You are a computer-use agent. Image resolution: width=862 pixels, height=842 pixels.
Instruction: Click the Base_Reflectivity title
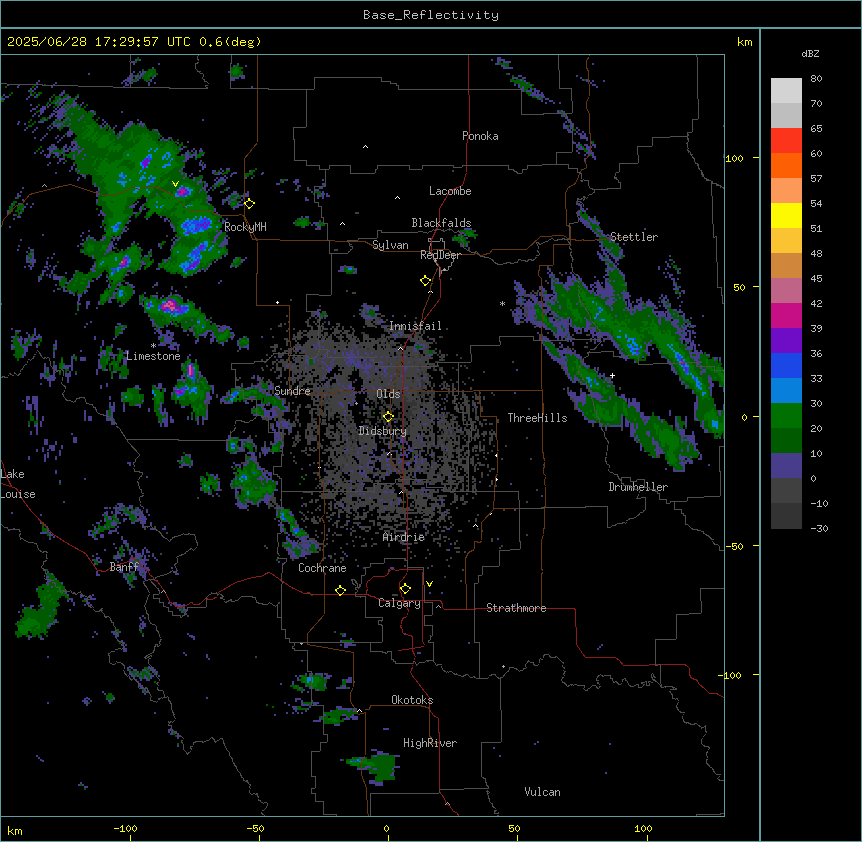click(431, 15)
